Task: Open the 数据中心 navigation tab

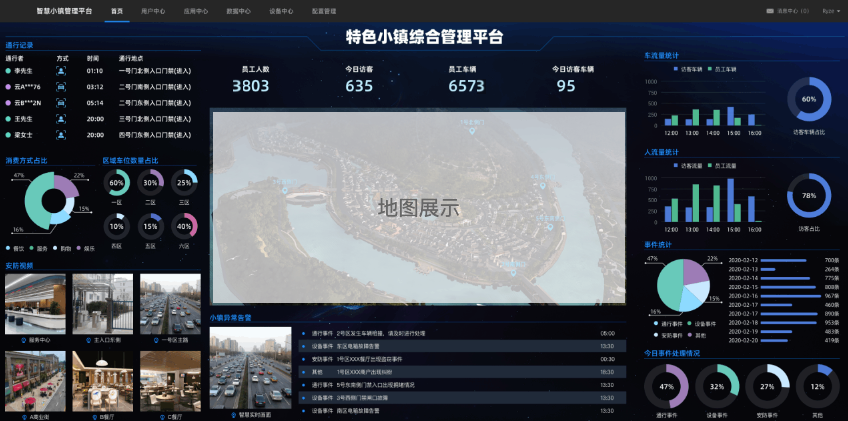Action: (x=238, y=10)
